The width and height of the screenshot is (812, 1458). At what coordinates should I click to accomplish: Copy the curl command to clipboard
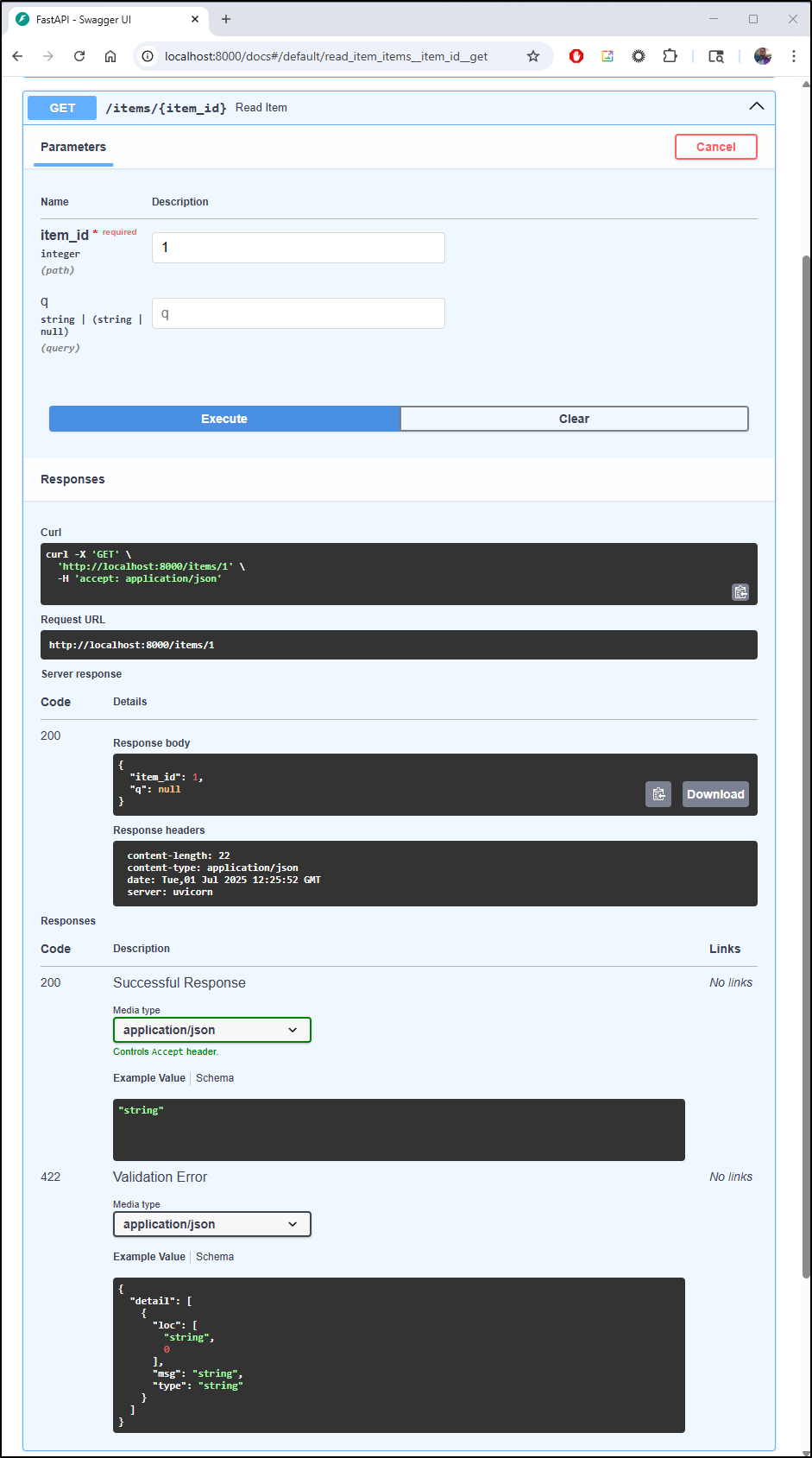[740, 592]
